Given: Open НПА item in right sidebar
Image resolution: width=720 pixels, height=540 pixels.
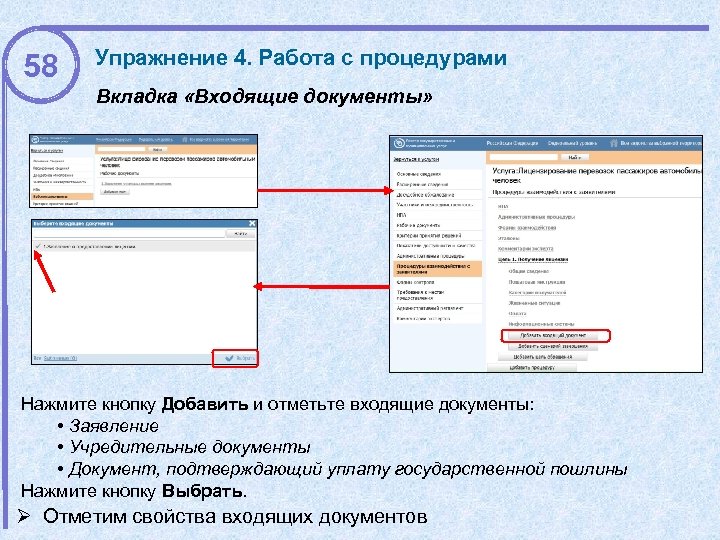Looking at the screenshot, I should pyautogui.click(x=401, y=215).
